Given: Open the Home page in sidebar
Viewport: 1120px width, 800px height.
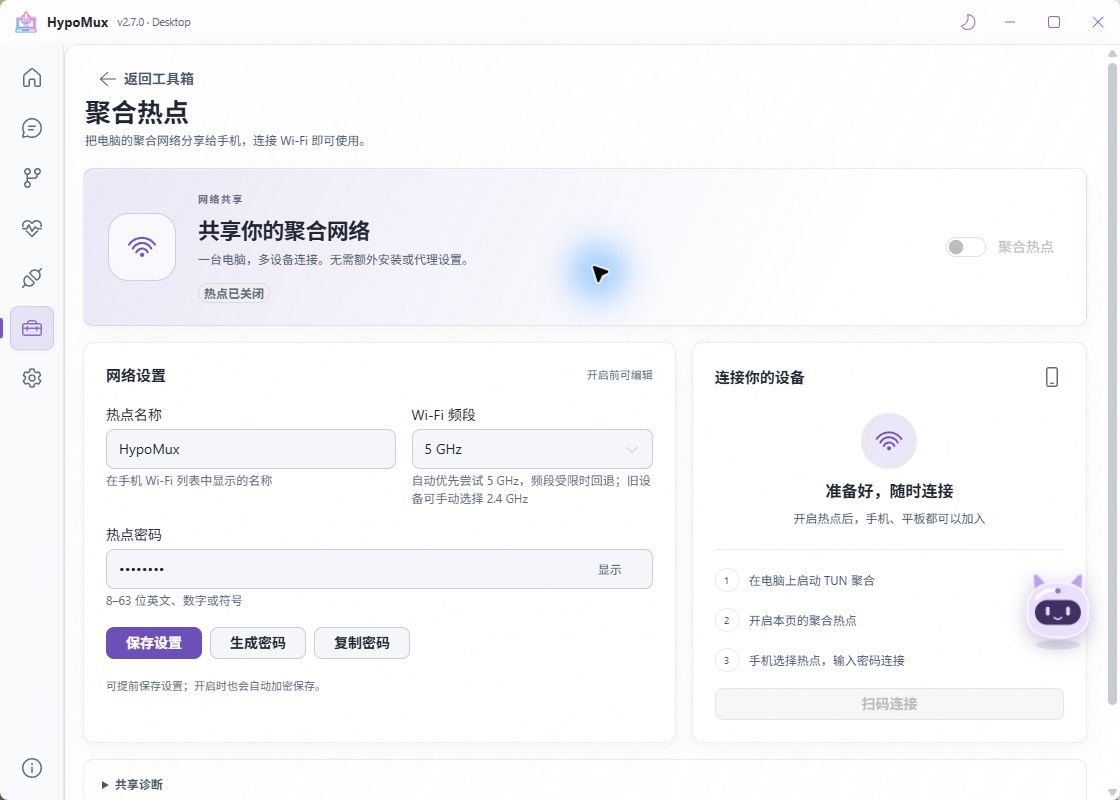Looking at the screenshot, I should tap(31, 77).
